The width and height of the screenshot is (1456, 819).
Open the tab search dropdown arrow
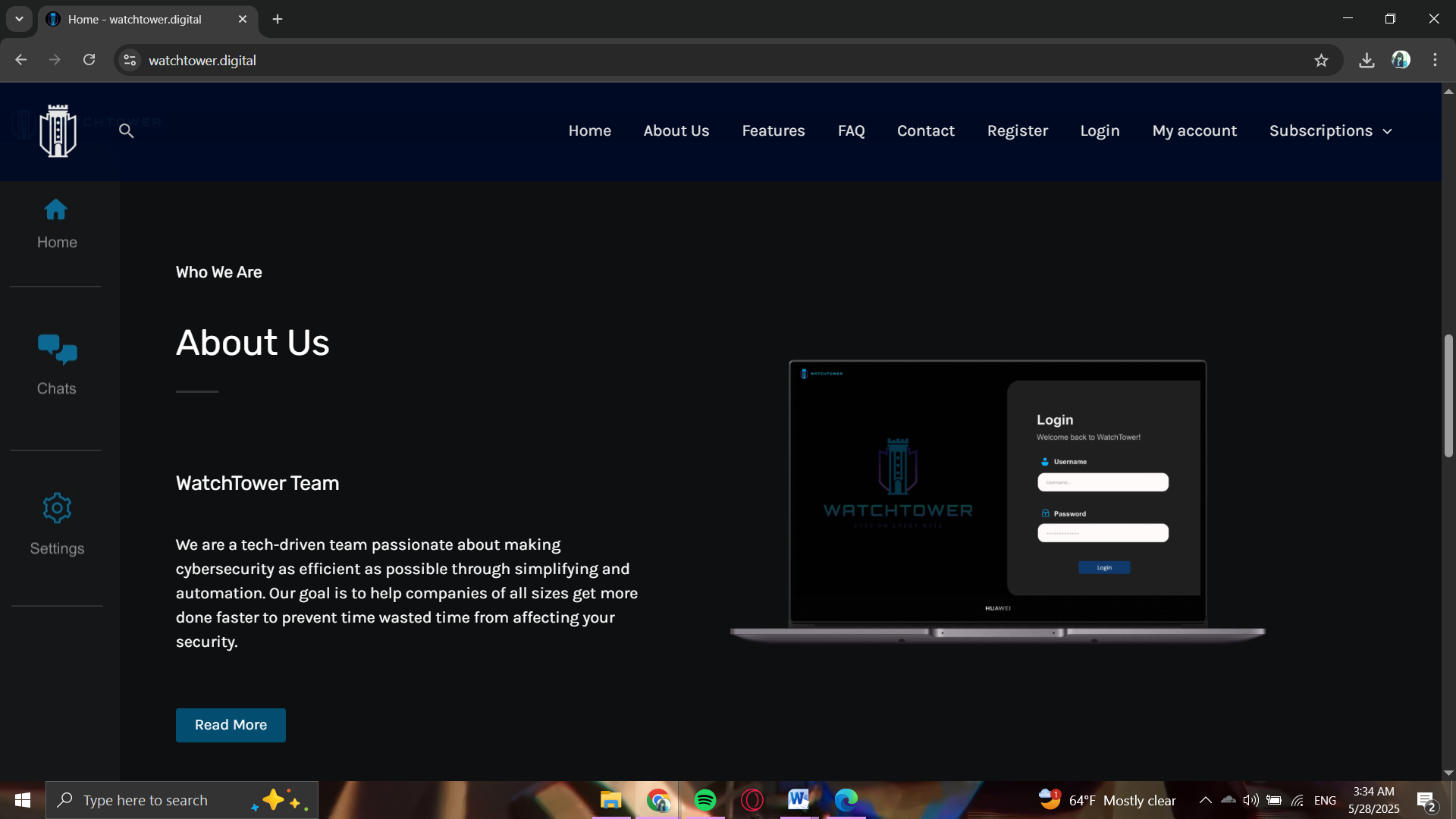(19, 19)
